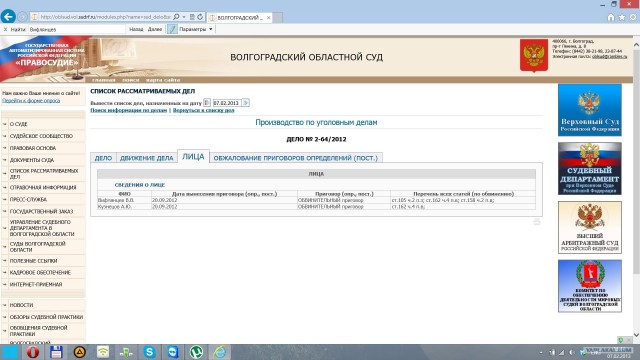Click Вернуться к списку дел link
Image resolution: width=640 pixels, height=360 pixels.
[203, 110]
